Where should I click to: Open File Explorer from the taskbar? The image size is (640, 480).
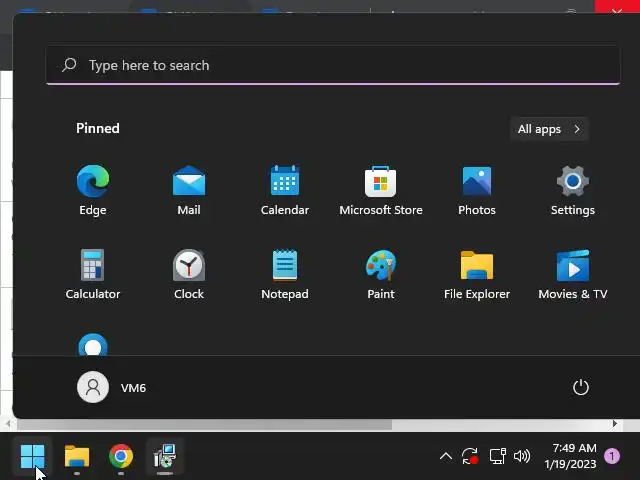tap(77, 456)
